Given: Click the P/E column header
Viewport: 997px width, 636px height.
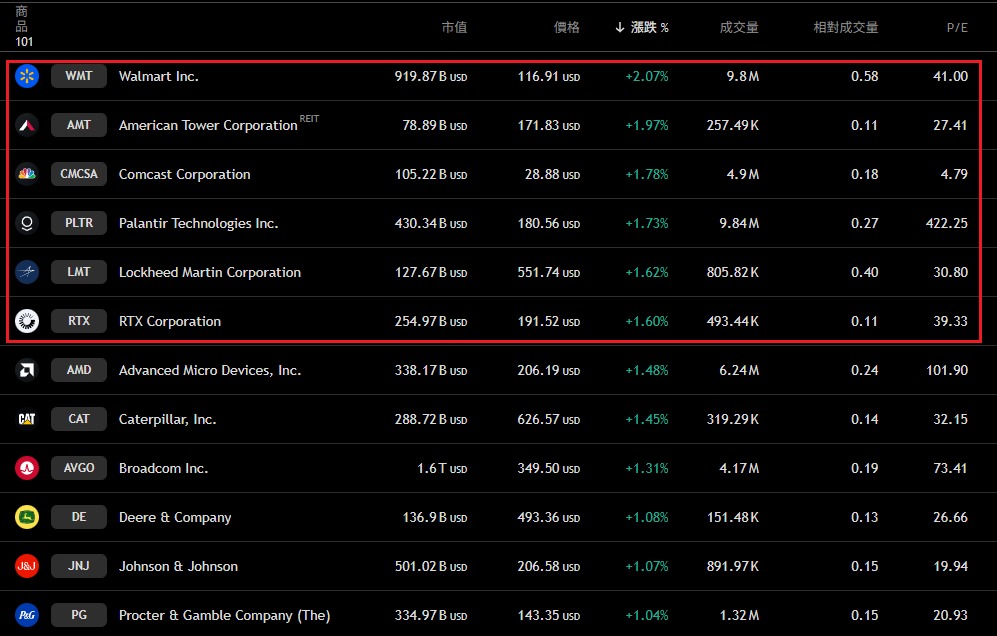Looking at the screenshot, I should pos(957,28).
